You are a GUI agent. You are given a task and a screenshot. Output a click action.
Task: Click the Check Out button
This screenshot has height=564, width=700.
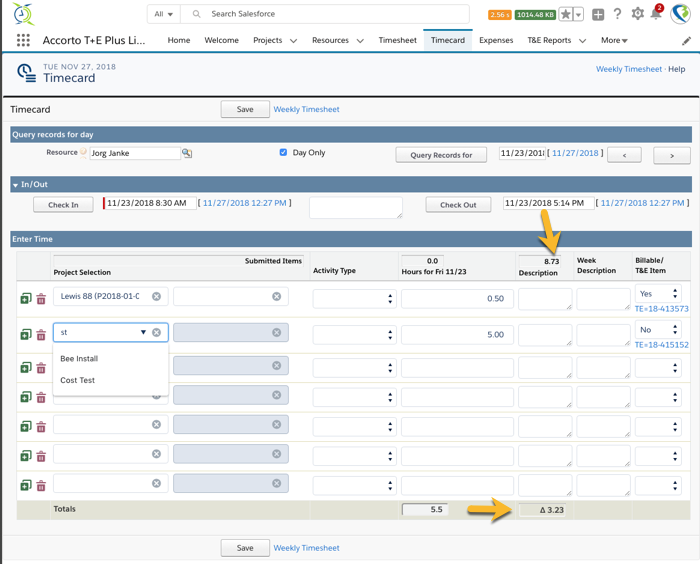pos(458,205)
